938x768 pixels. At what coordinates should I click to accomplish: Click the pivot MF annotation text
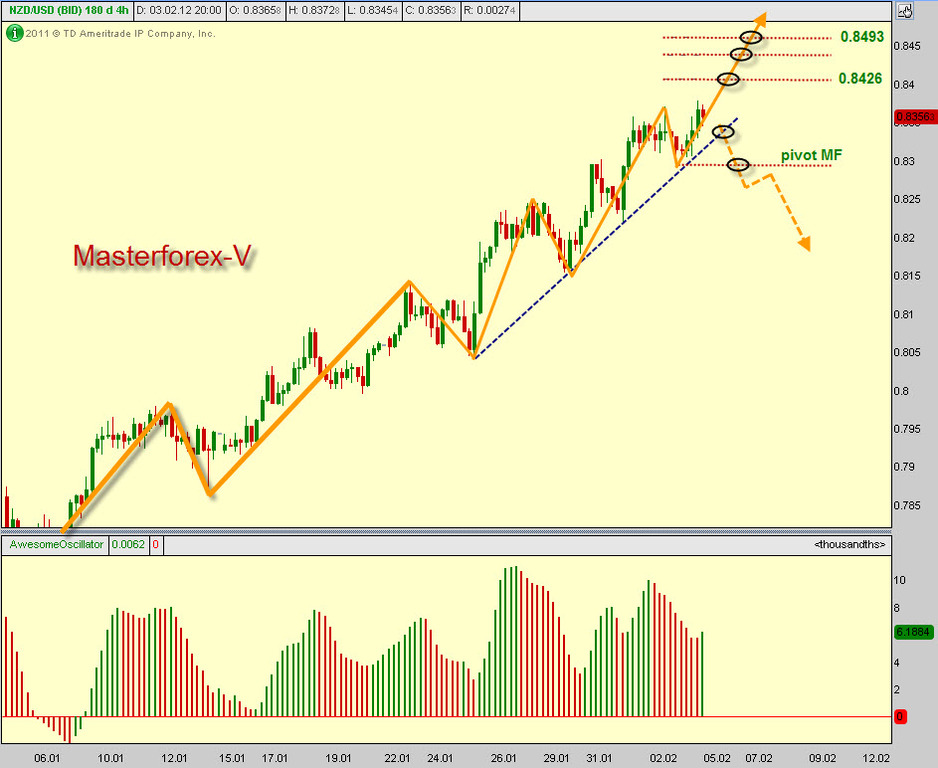point(811,155)
